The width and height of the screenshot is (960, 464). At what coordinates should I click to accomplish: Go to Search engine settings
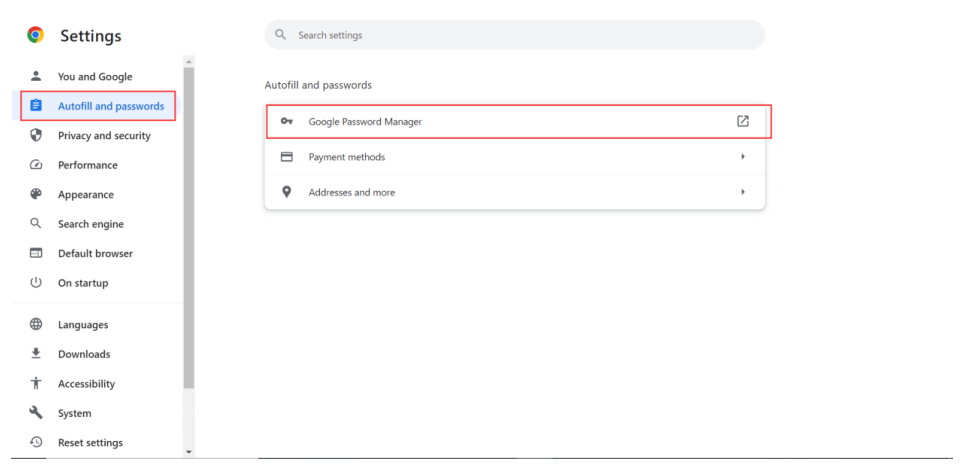pyautogui.click(x=90, y=224)
